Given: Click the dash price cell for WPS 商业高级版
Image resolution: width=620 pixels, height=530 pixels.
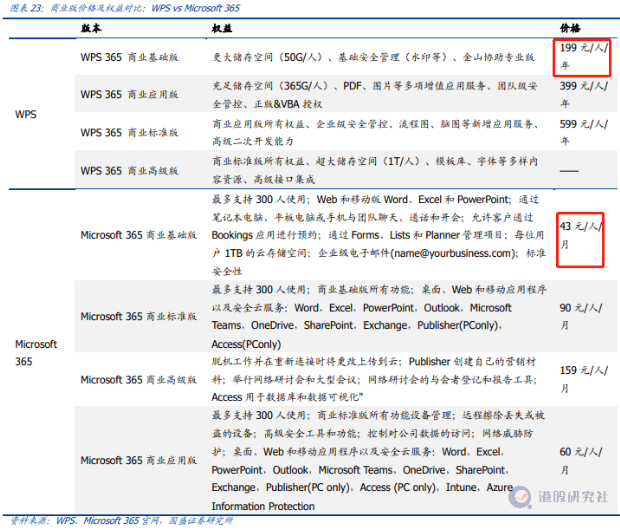Looking at the screenshot, I should coord(569,171).
